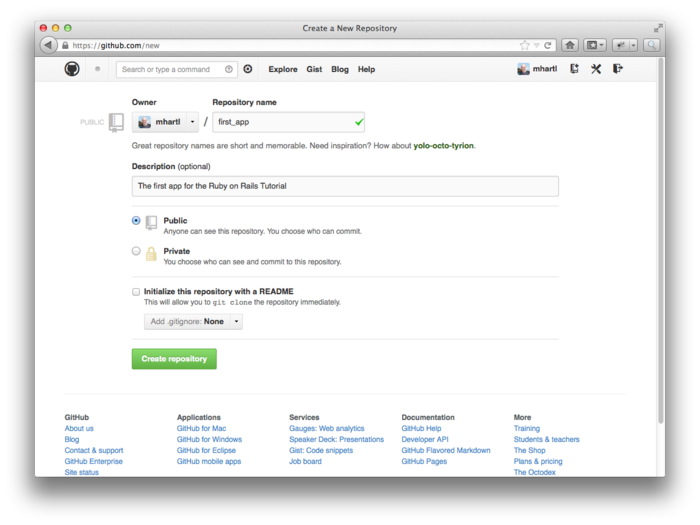Open Explore in the top navigation
The width and height of the screenshot is (700, 525).
point(283,69)
